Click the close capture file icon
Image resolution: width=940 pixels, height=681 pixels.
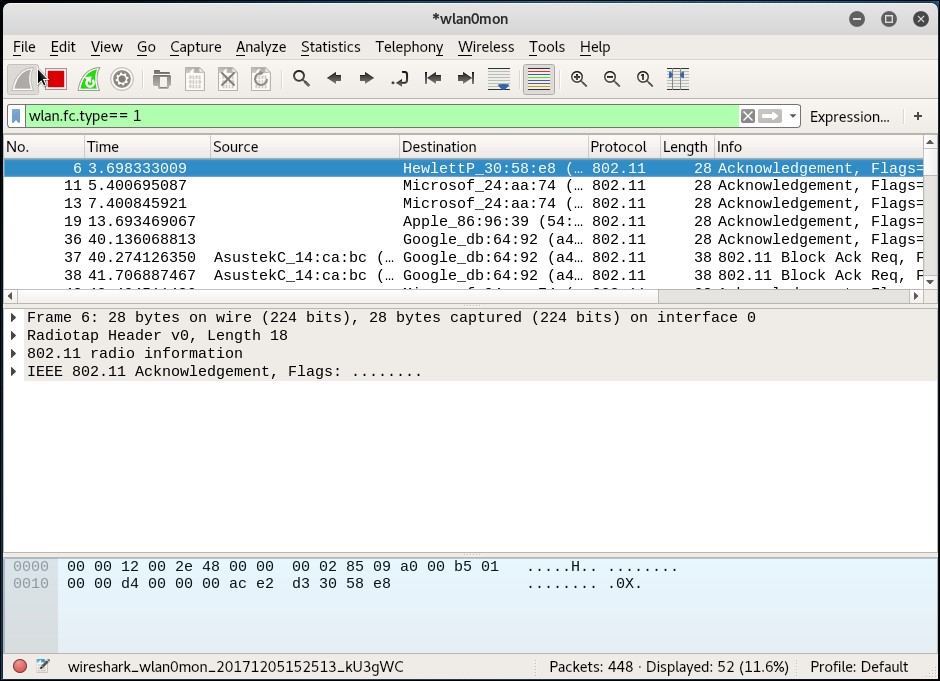(x=228, y=79)
